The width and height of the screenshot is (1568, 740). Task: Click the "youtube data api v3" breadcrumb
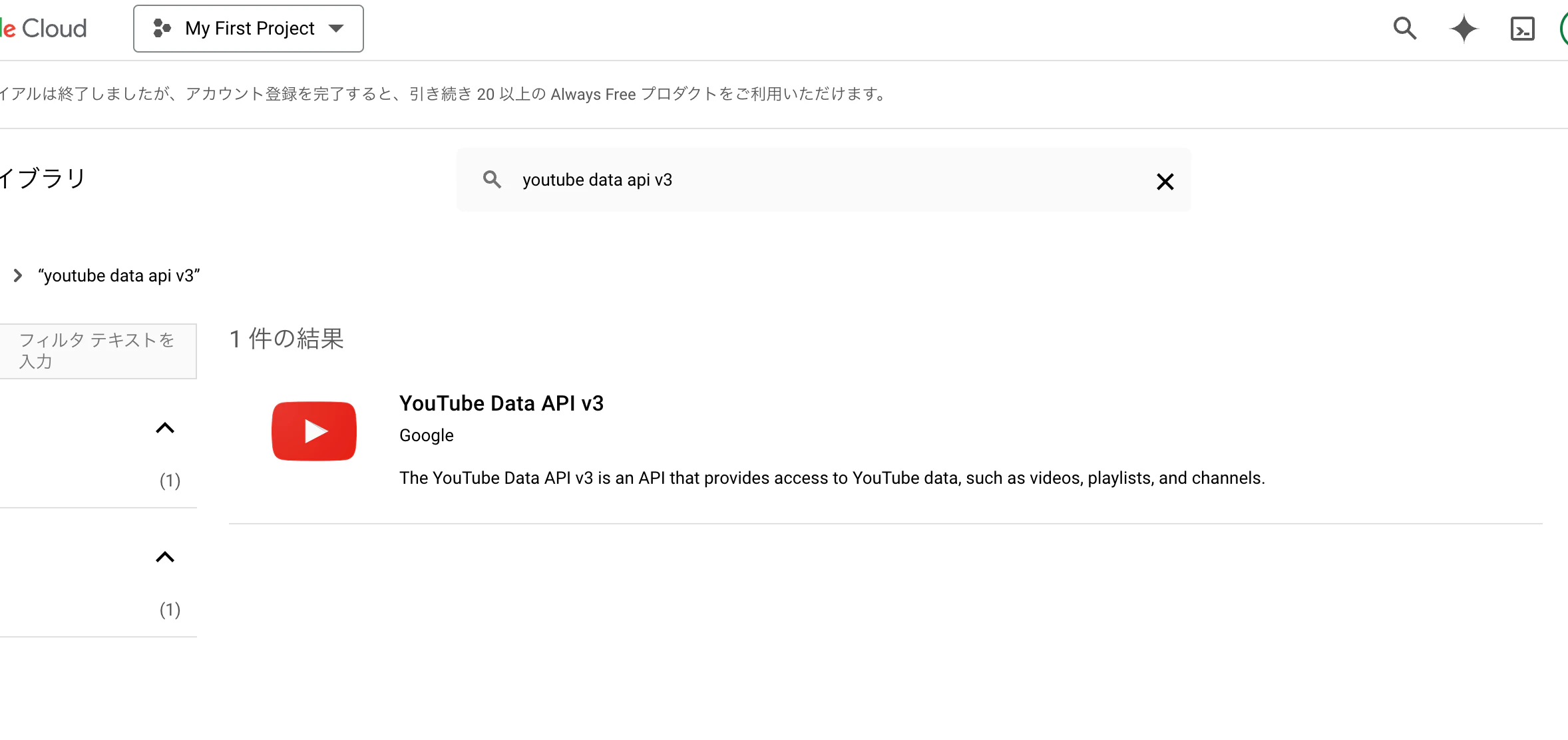119,276
